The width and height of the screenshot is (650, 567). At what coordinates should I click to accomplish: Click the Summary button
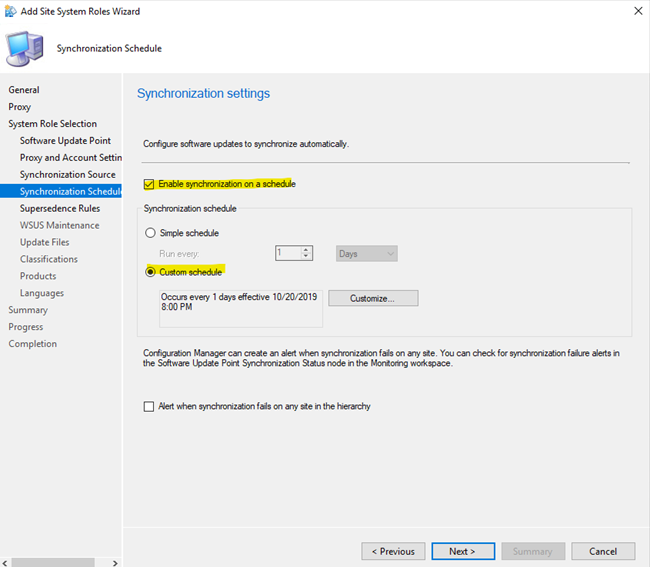[533, 551]
